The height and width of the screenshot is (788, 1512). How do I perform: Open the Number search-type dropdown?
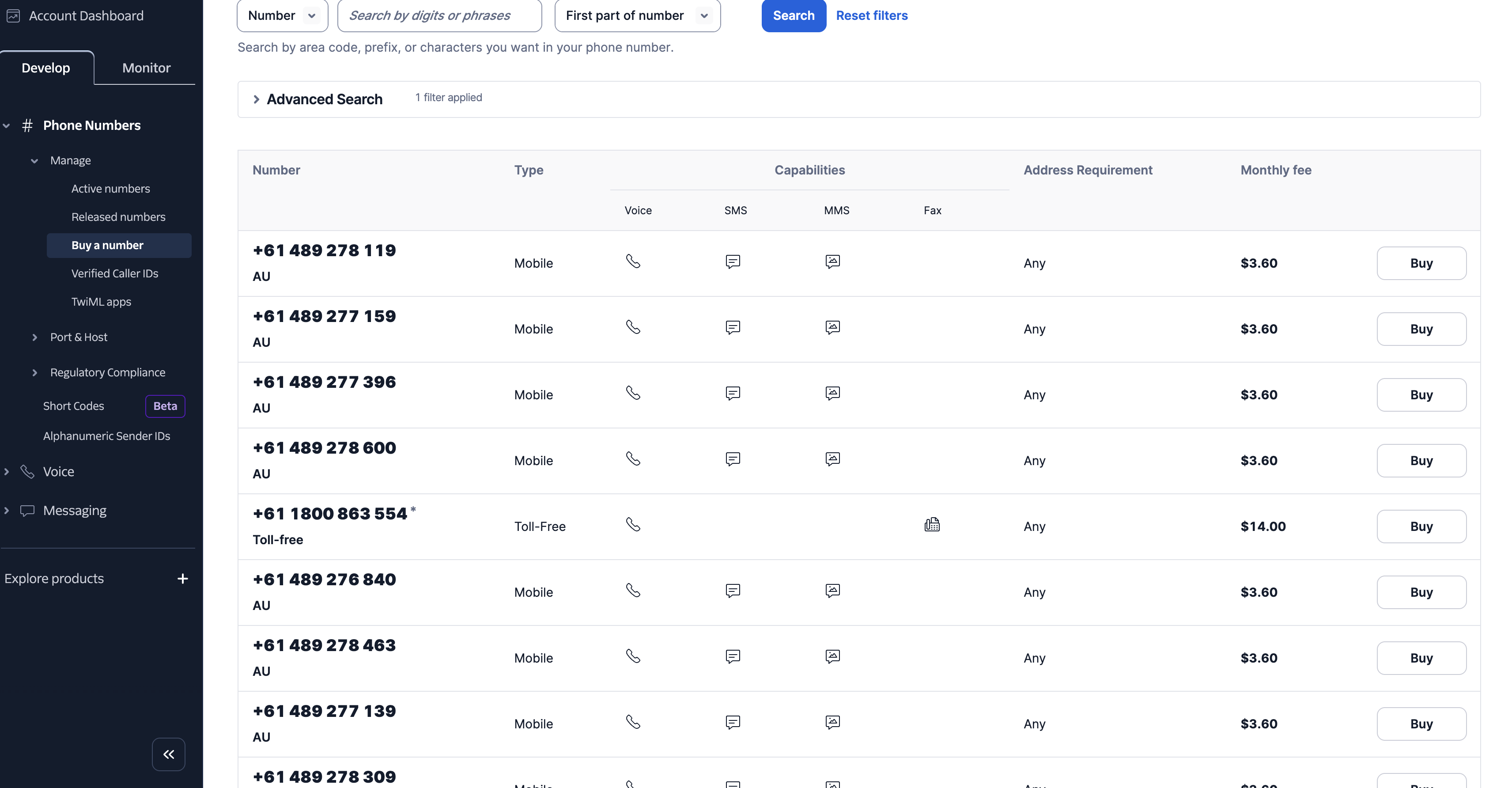click(x=282, y=16)
